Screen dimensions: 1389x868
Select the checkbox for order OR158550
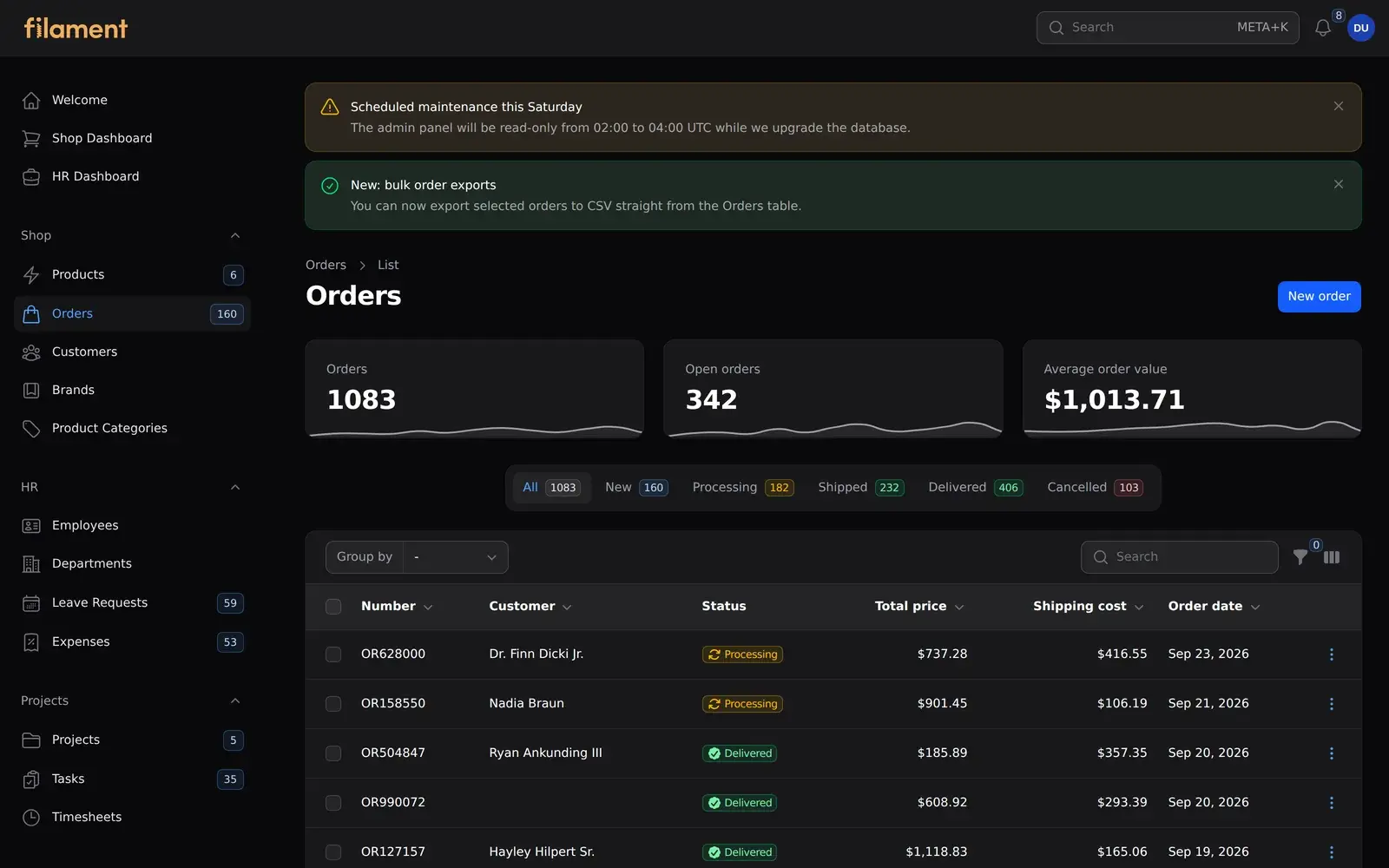point(333,704)
